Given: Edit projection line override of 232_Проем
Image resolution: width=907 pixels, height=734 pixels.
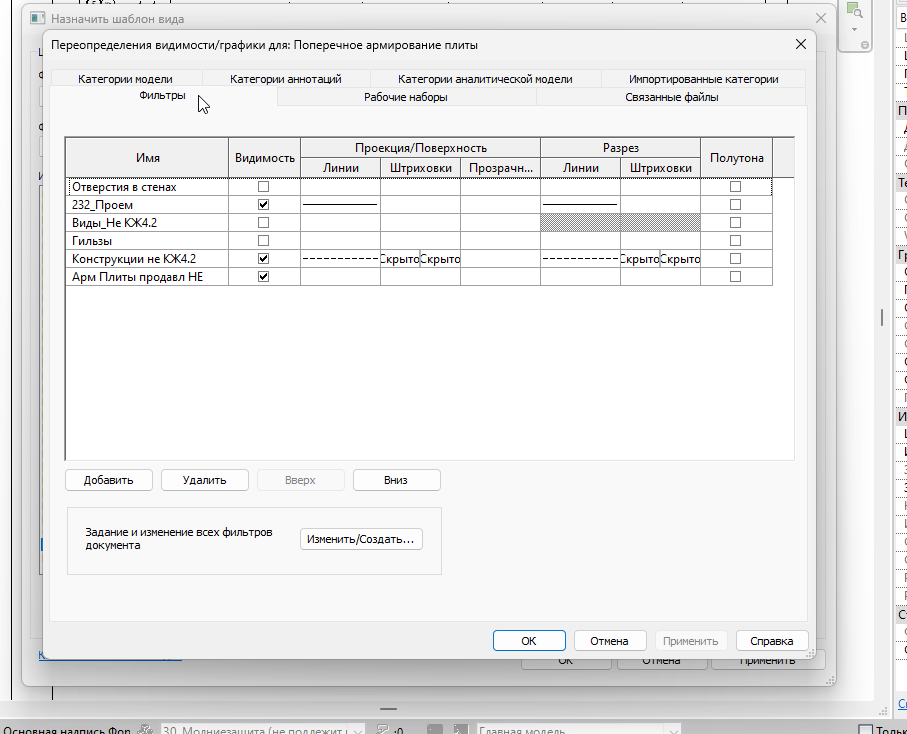Looking at the screenshot, I should coord(340,204).
